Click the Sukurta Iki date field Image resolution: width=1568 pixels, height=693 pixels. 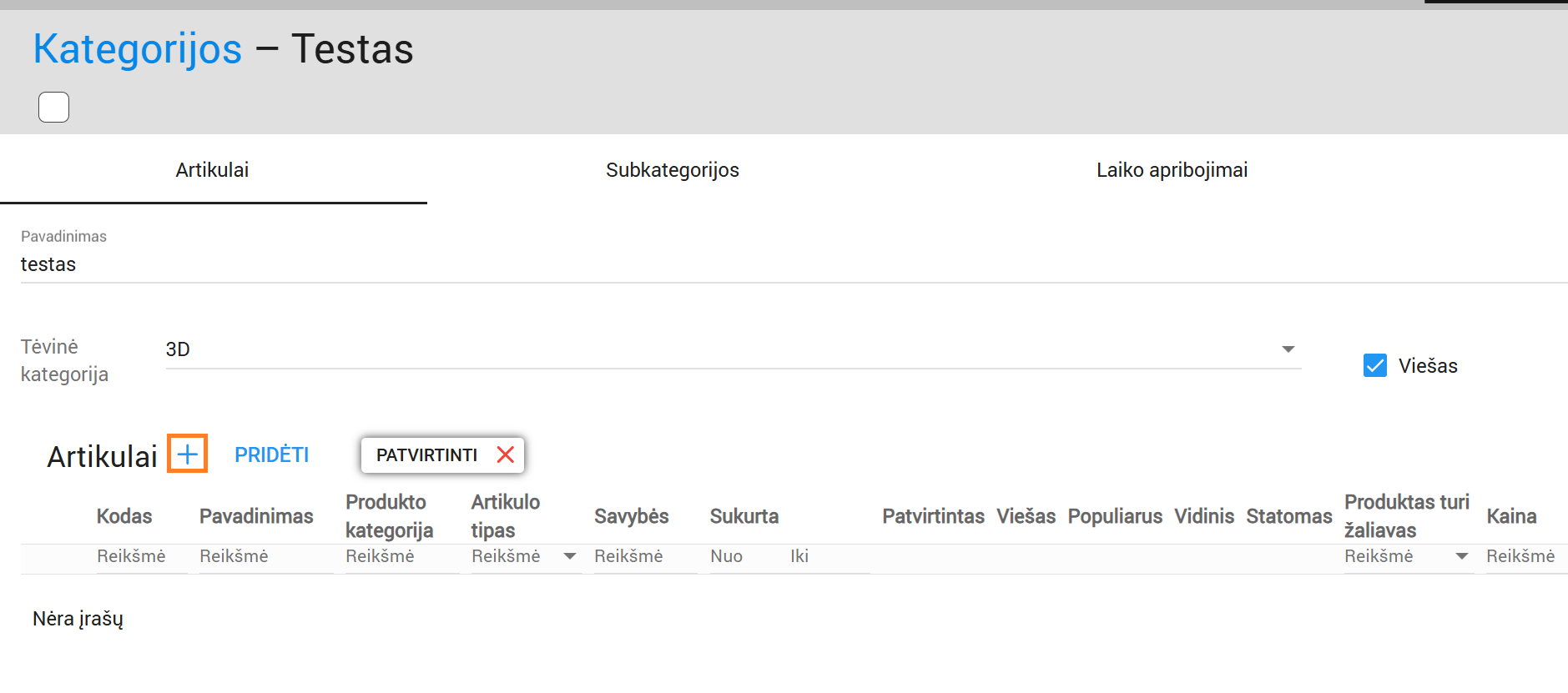point(826,556)
